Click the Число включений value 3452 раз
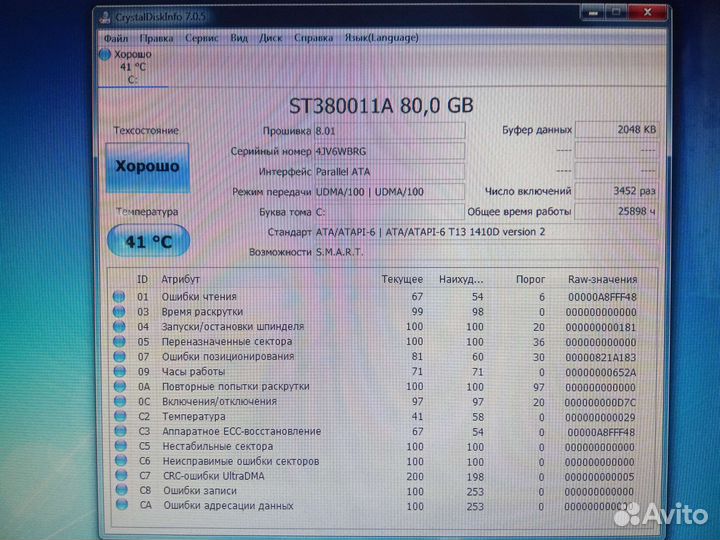This screenshot has width=720, height=540. point(616,191)
